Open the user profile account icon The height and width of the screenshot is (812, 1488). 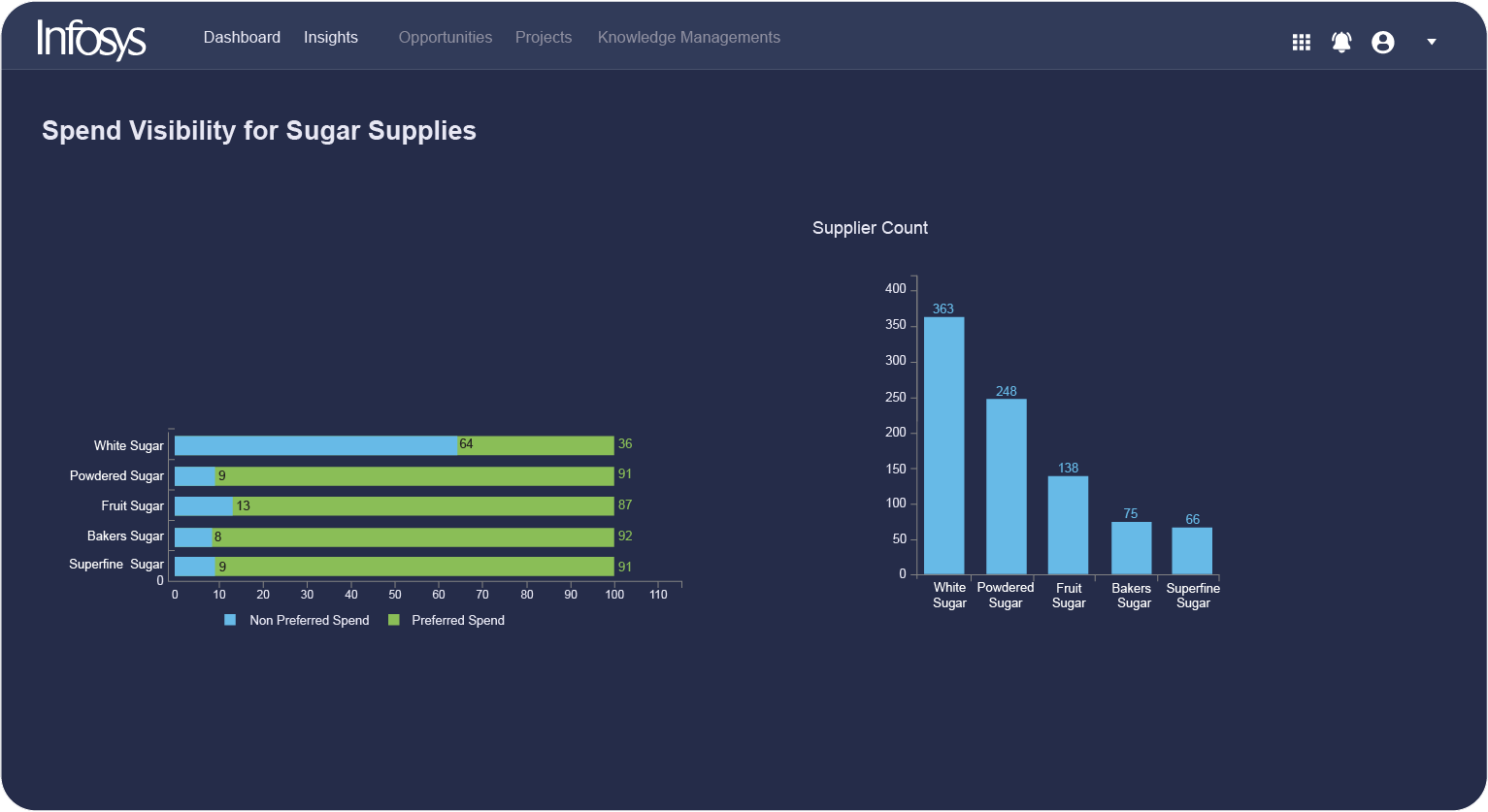click(x=1382, y=42)
